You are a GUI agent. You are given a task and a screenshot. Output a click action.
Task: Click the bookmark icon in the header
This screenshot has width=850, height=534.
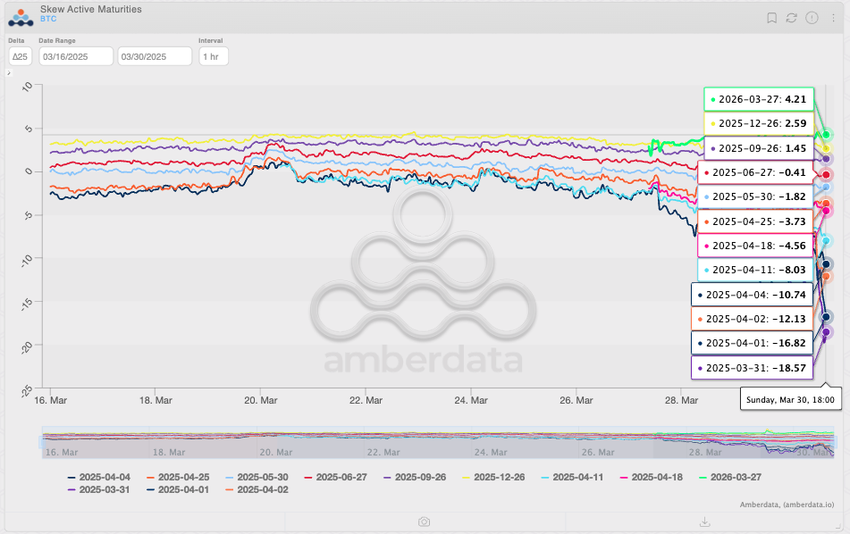[x=771, y=18]
